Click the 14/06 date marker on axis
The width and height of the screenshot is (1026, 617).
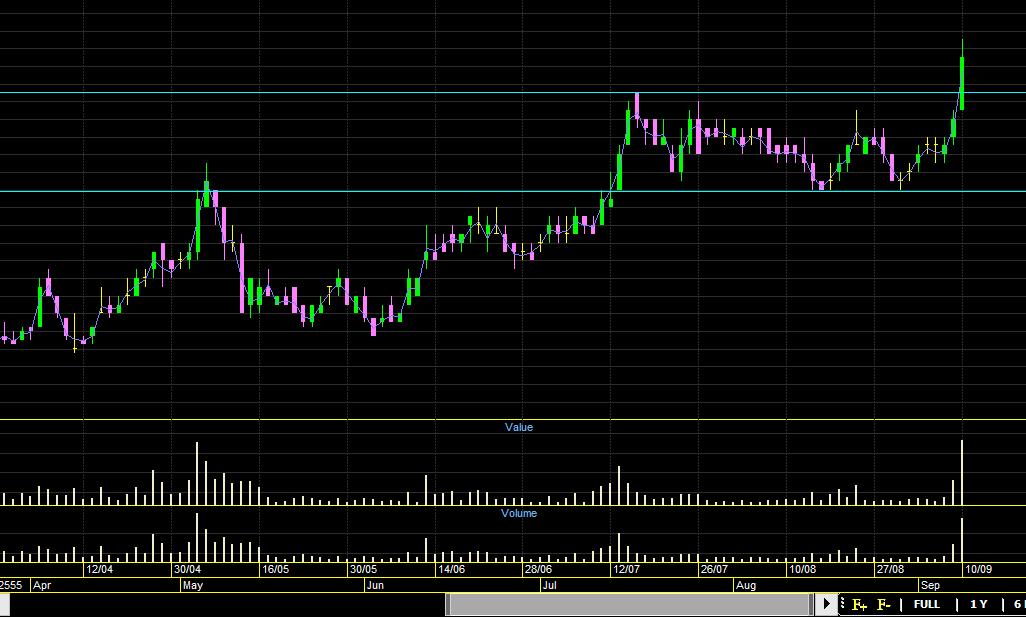tap(451, 570)
